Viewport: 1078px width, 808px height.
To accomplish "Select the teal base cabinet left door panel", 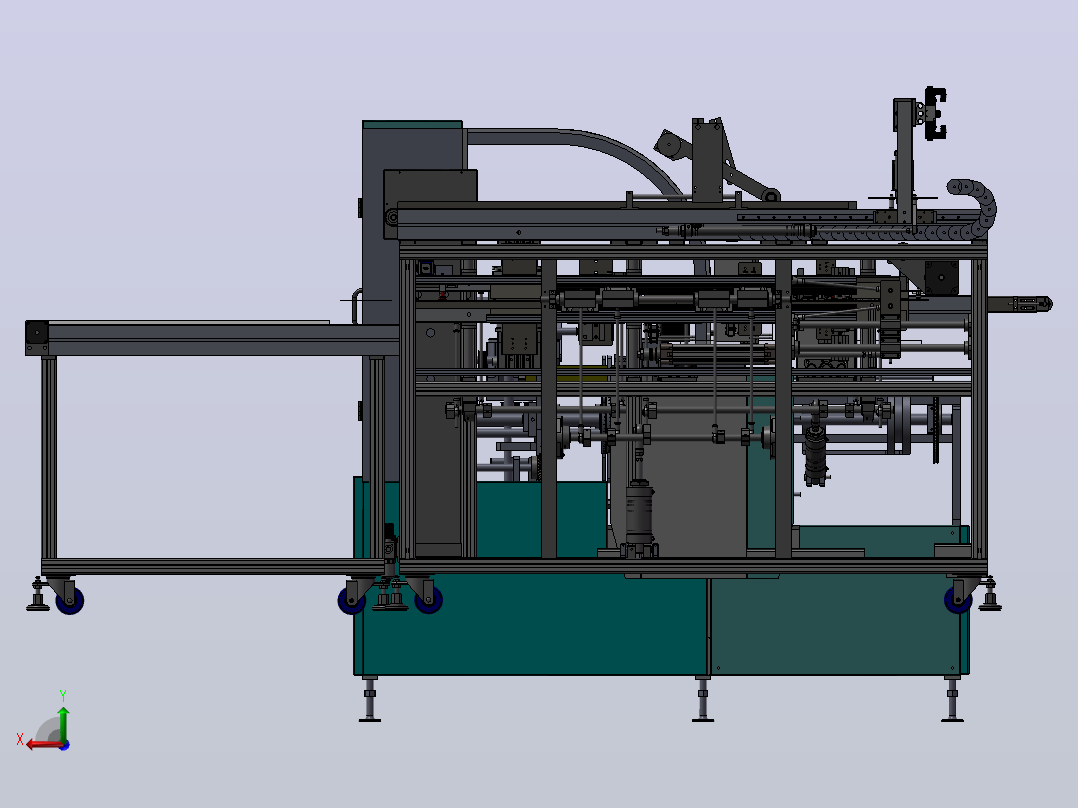I will [533, 622].
